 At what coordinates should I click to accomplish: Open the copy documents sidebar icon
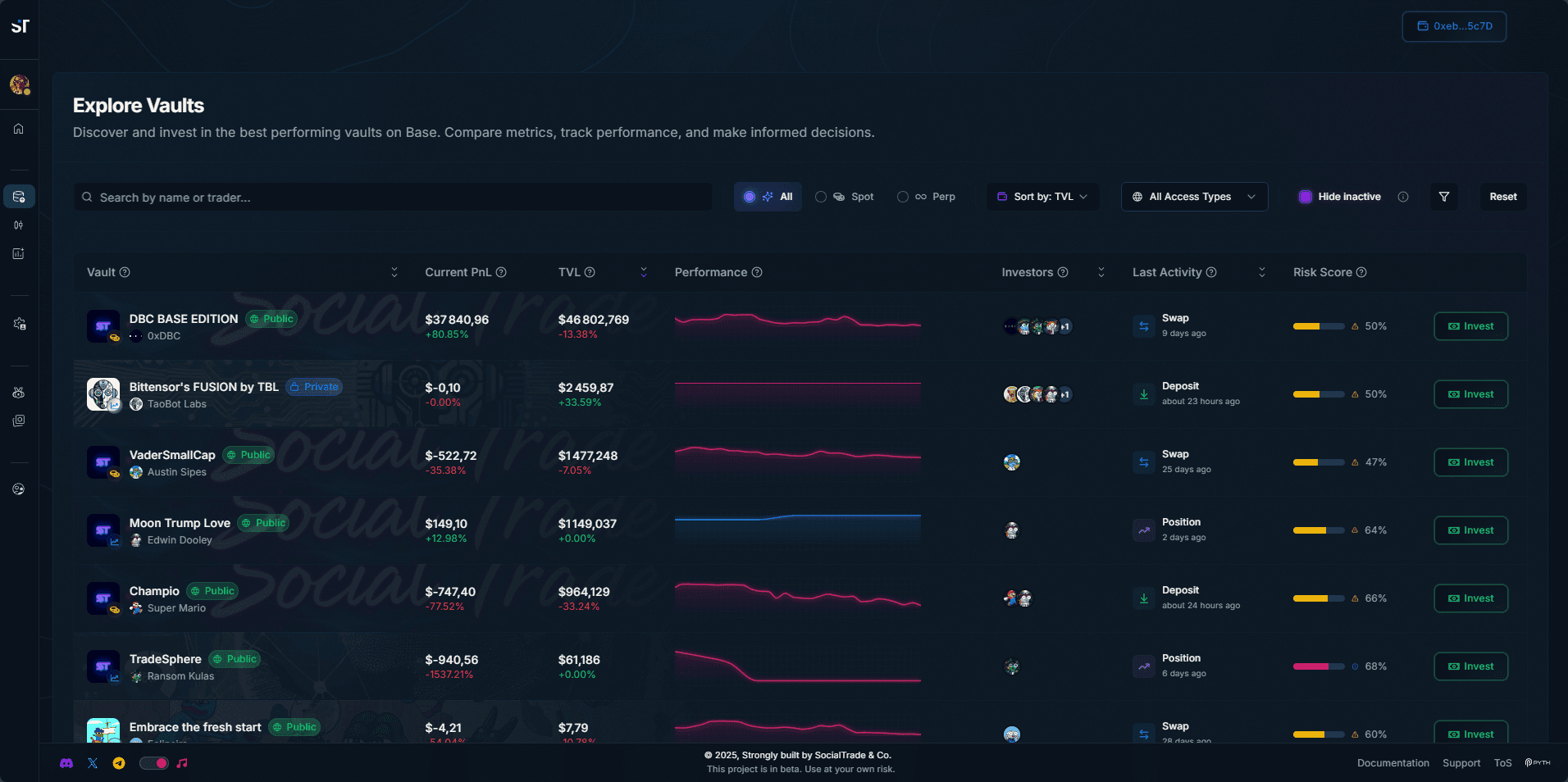tap(19, 421)
